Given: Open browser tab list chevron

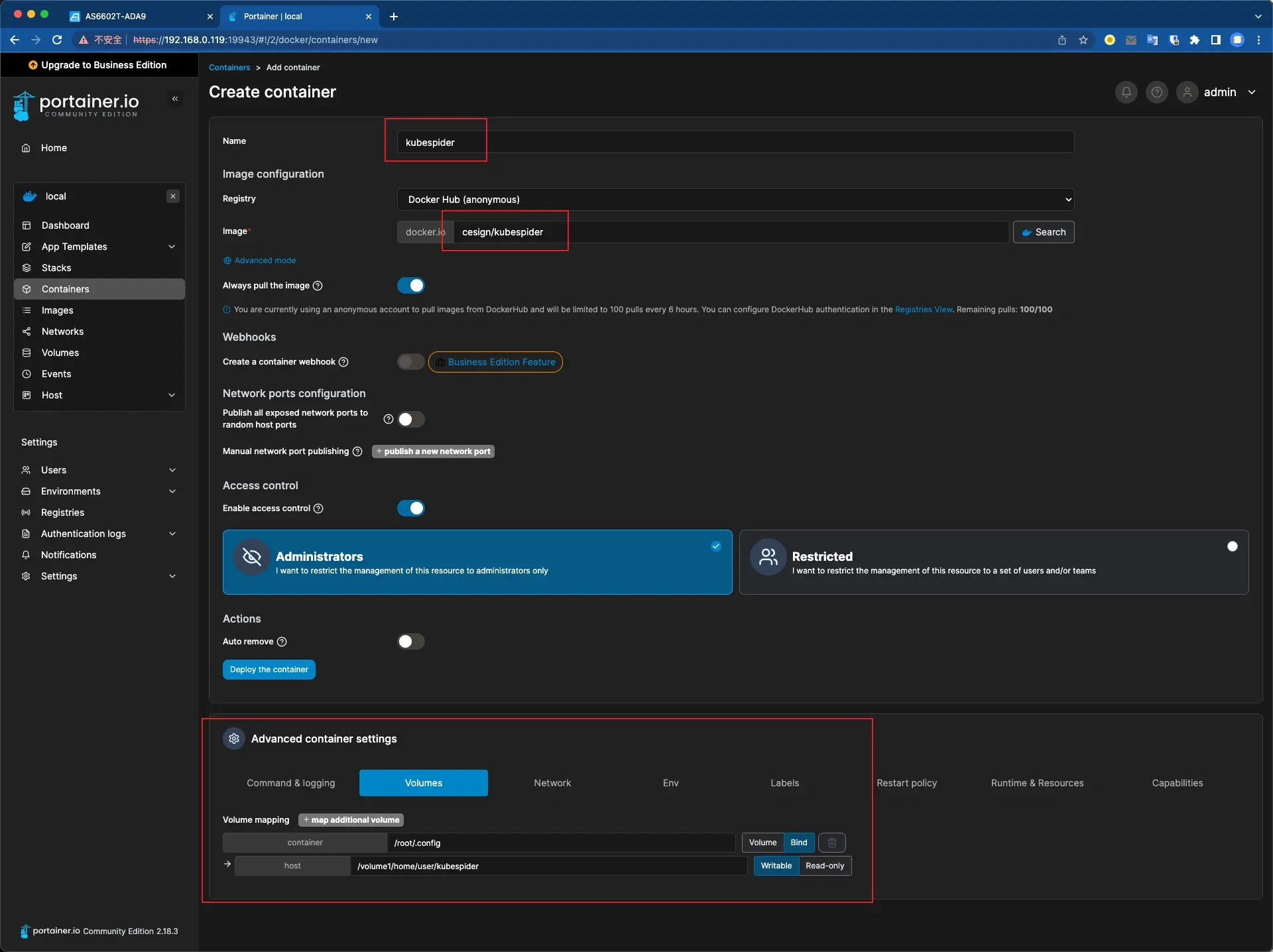Looking at the screenshot, I should pos(1258,17).
